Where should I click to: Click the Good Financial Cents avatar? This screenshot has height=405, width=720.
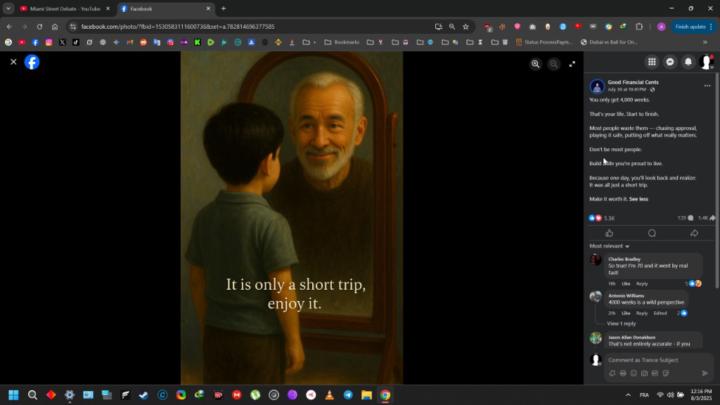pos(597,86)
